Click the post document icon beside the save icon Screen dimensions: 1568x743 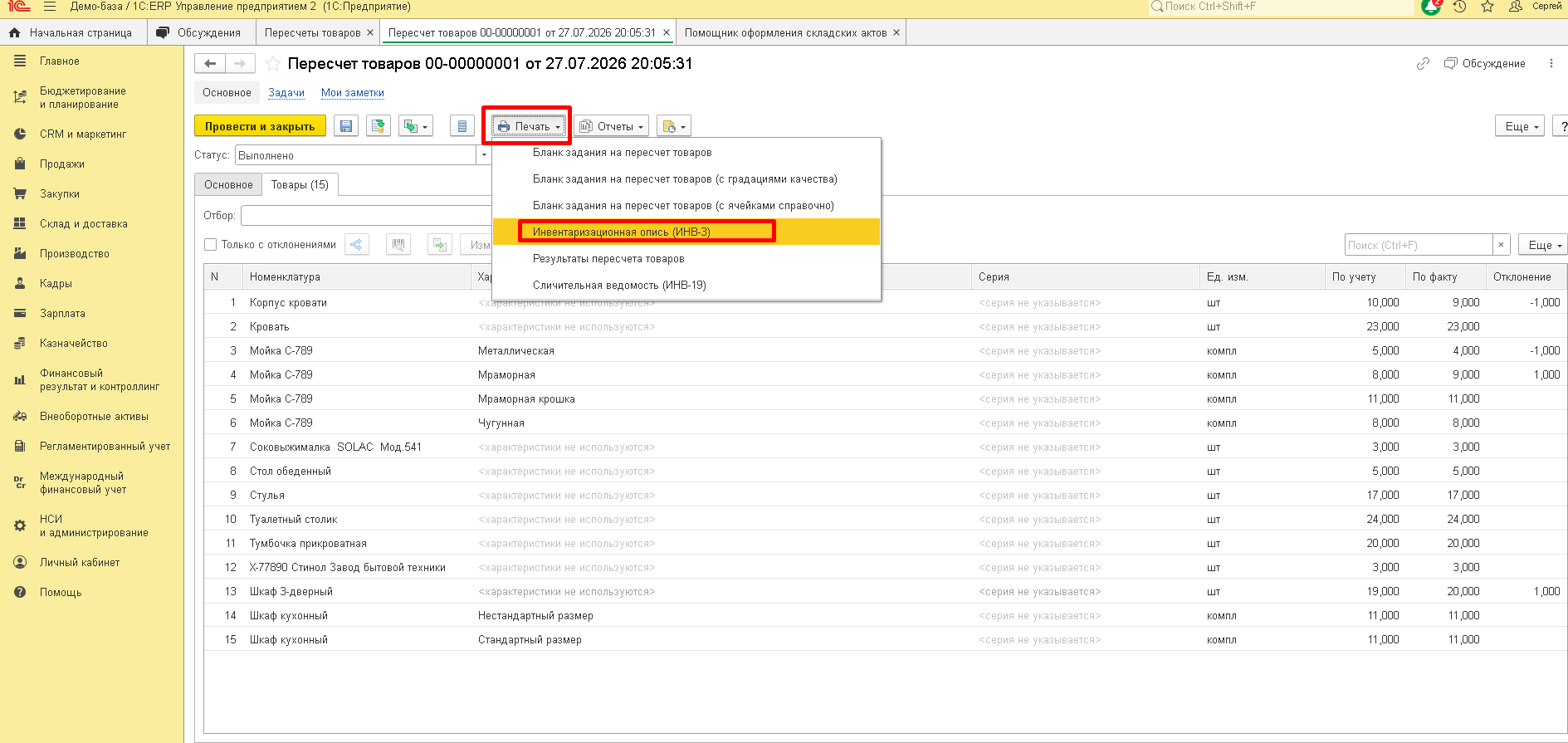pyautogui.click(x=379, y=126)
